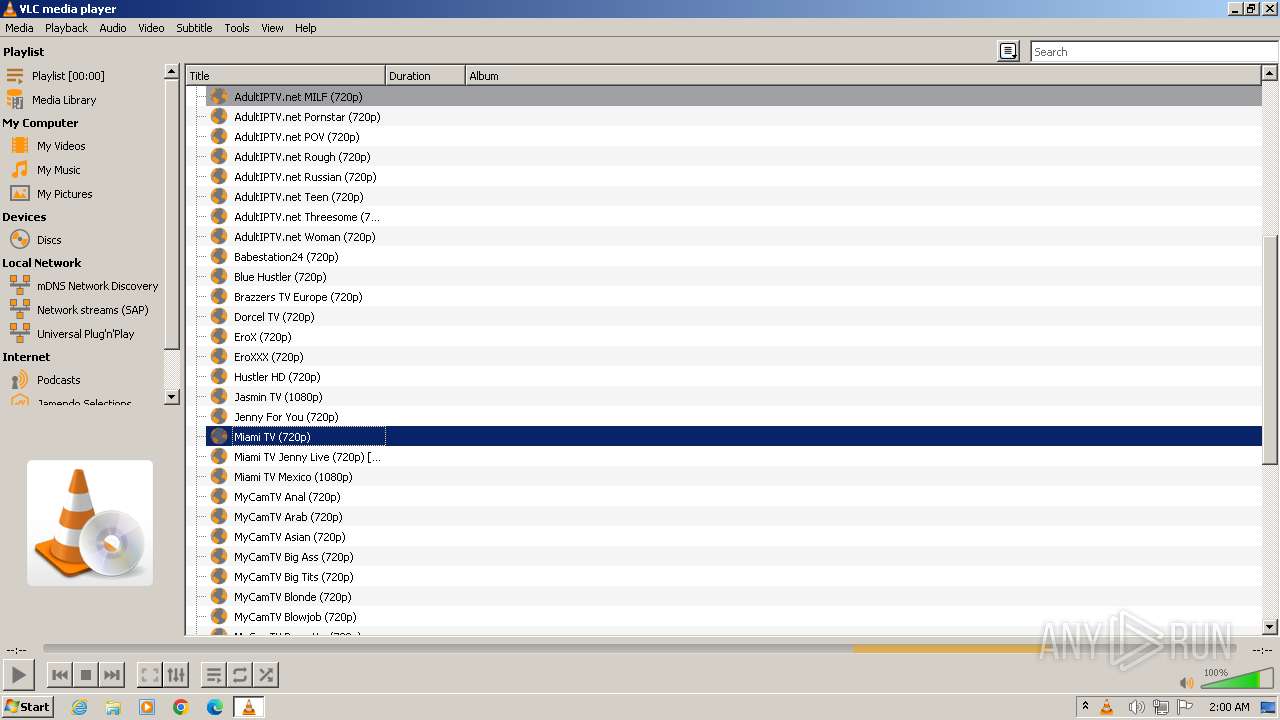The width and height of the screenshot is (1280, 720).
Task: Open the Video menu
Action: (x=151, y=28)
